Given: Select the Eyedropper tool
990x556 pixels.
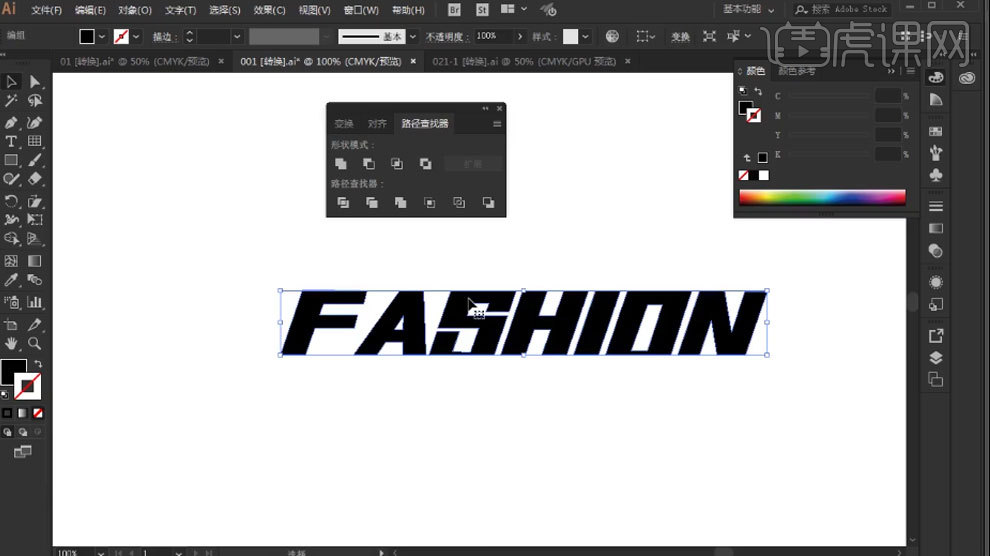Looking at the screenshot, I should [x=11, y=280].
